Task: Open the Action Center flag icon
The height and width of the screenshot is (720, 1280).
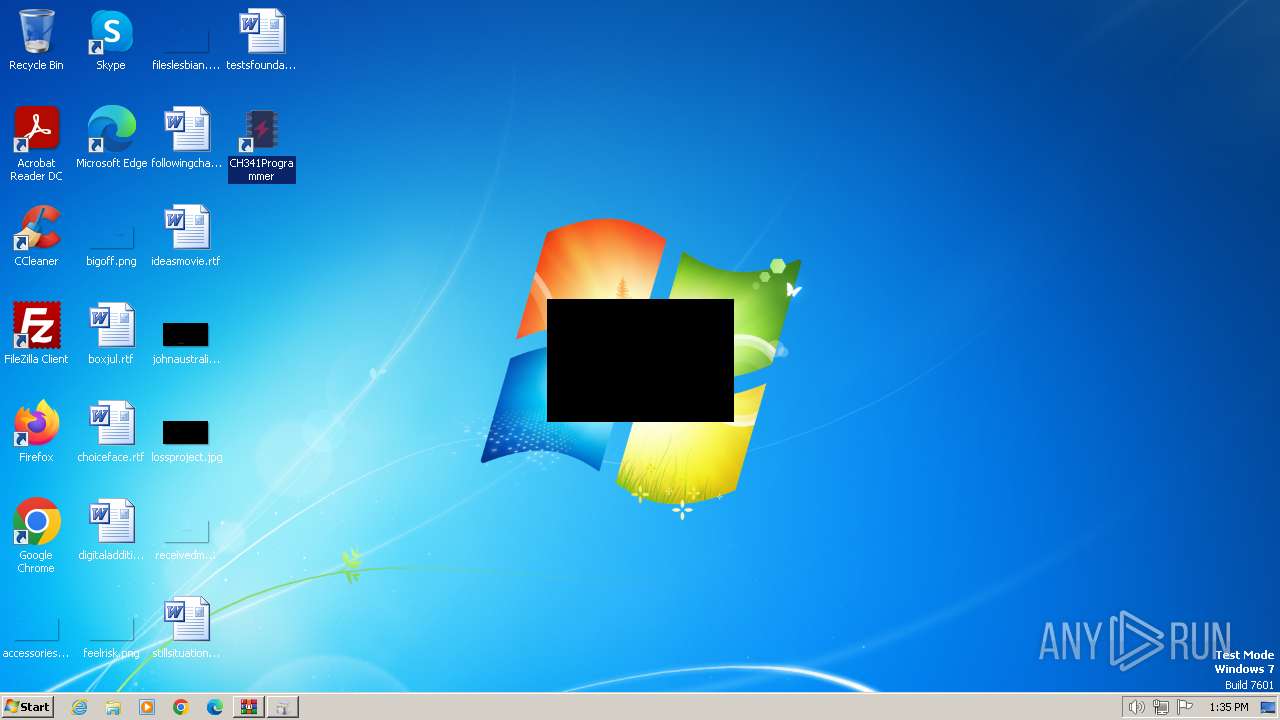Action: [x=1185, y=707]
